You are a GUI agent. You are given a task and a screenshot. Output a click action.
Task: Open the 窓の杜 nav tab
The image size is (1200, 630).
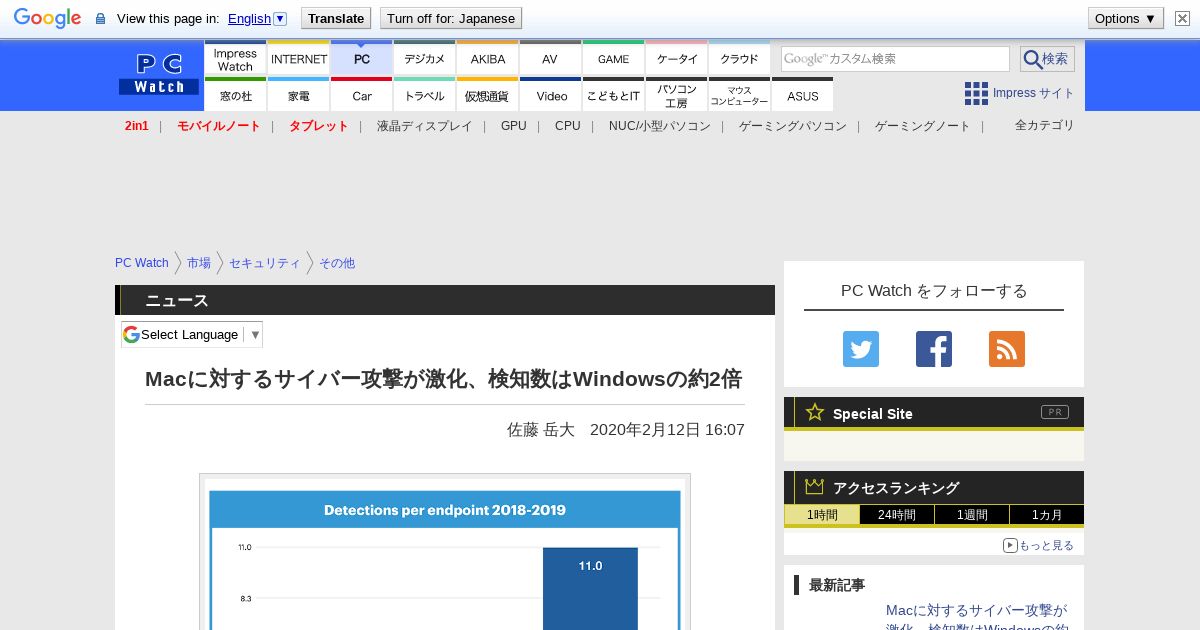(235, 95)
